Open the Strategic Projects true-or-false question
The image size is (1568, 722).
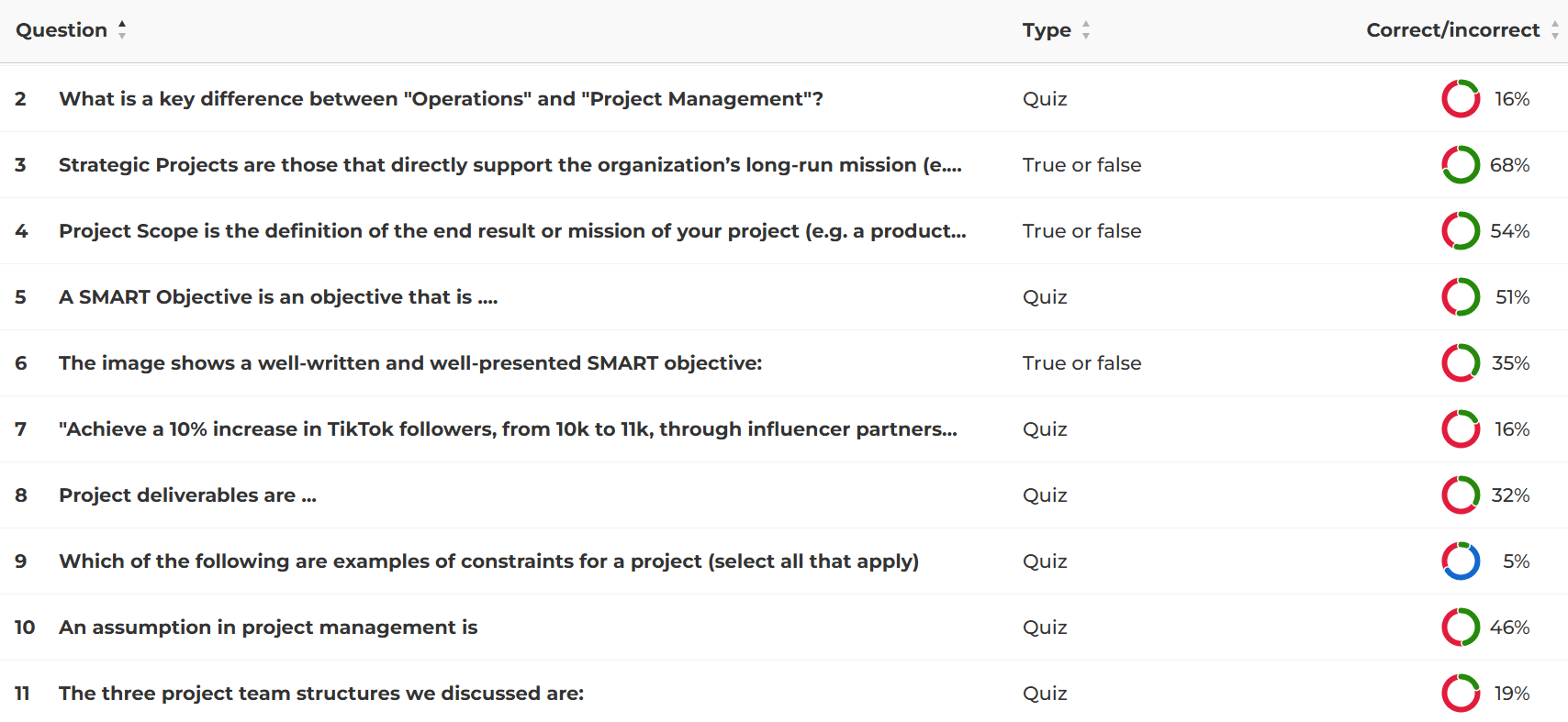(510, 165)
